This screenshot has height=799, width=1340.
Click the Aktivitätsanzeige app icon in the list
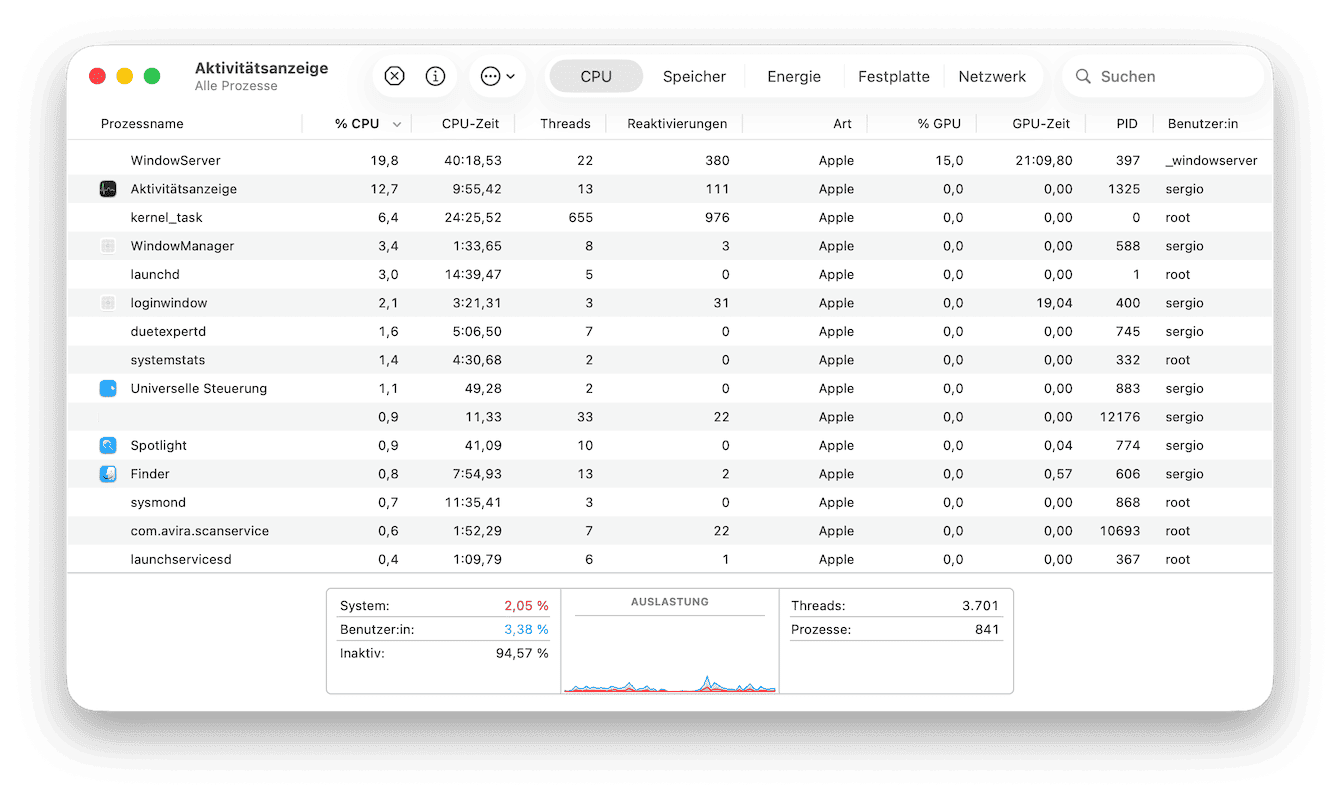108,189
